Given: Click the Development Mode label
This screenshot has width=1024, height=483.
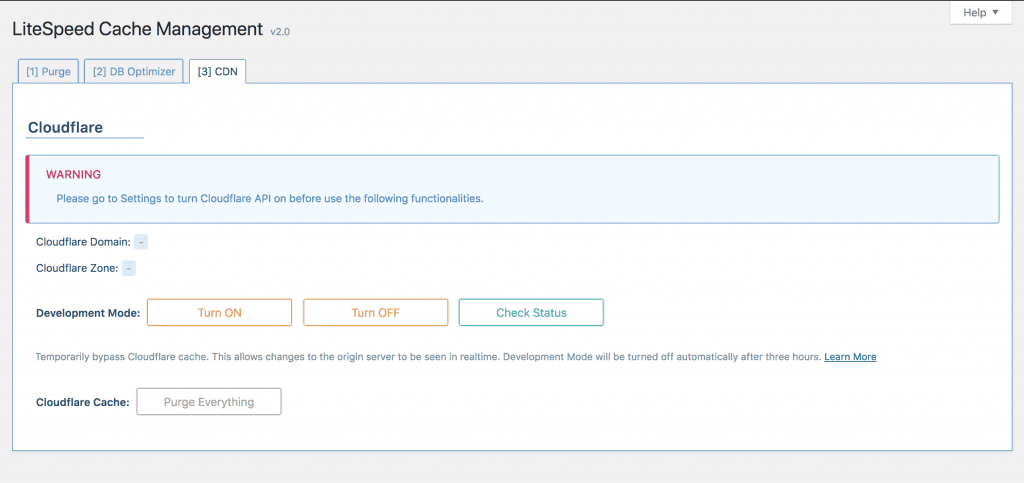Looking at the screenshot, I should tap(88, 313).
